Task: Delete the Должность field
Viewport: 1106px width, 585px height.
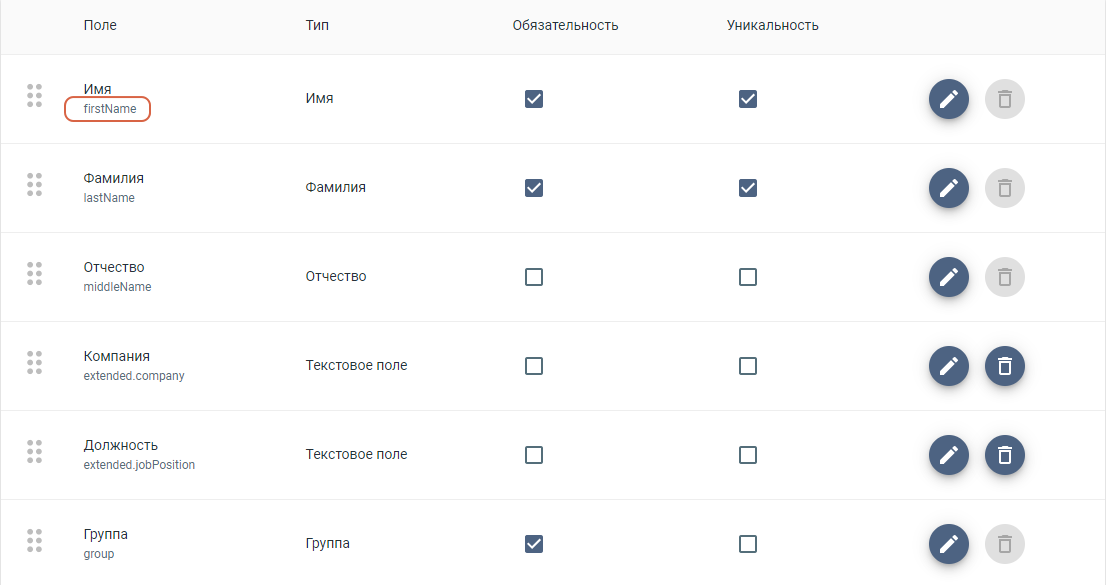Action: tap(1005, 455)
